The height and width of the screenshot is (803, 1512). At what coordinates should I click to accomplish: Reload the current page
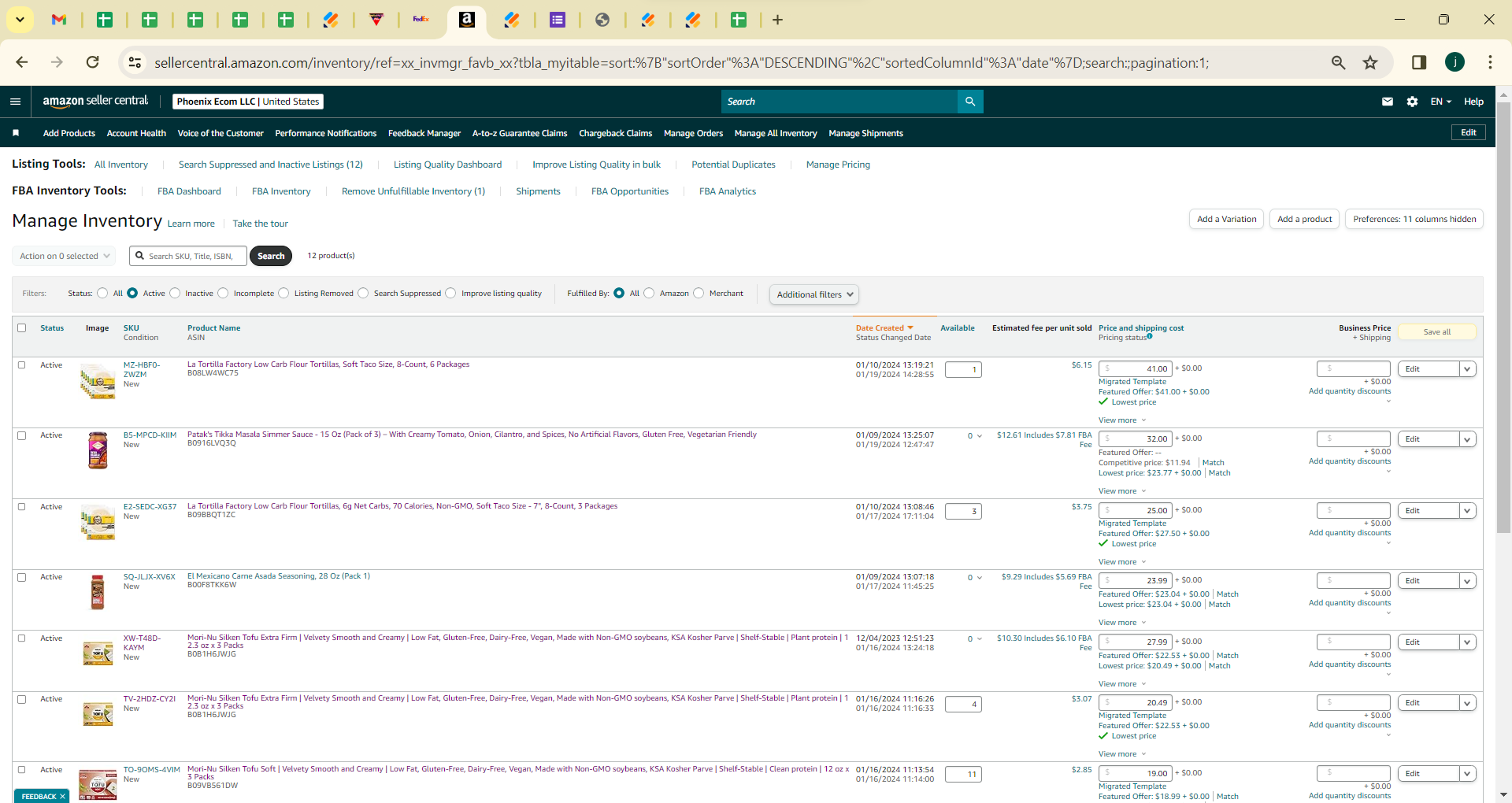pos(93,62)
